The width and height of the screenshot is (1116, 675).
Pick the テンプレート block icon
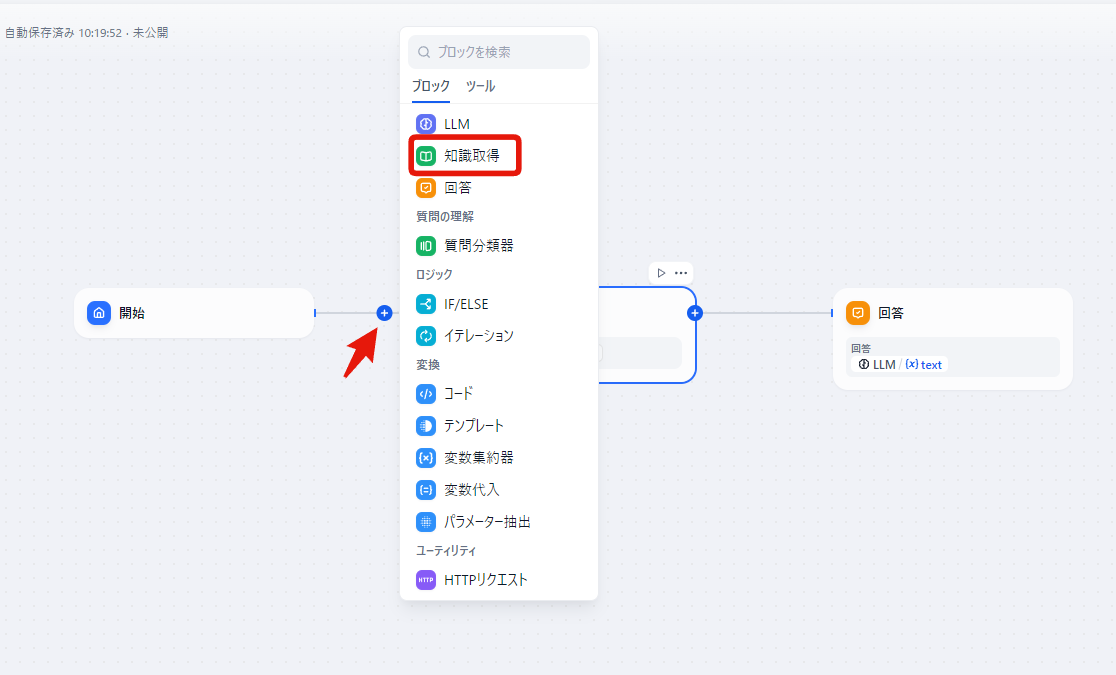(426, 426)
